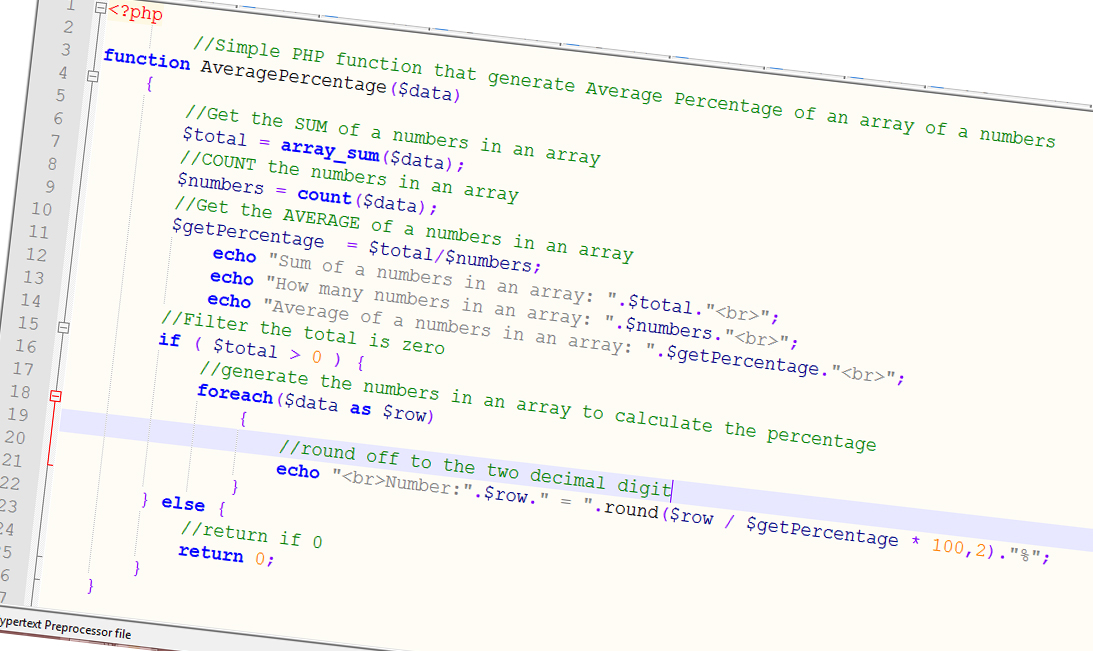Click the foreach keyword
The height and width of the screenshot is (651, 1093).
point(235,395)
